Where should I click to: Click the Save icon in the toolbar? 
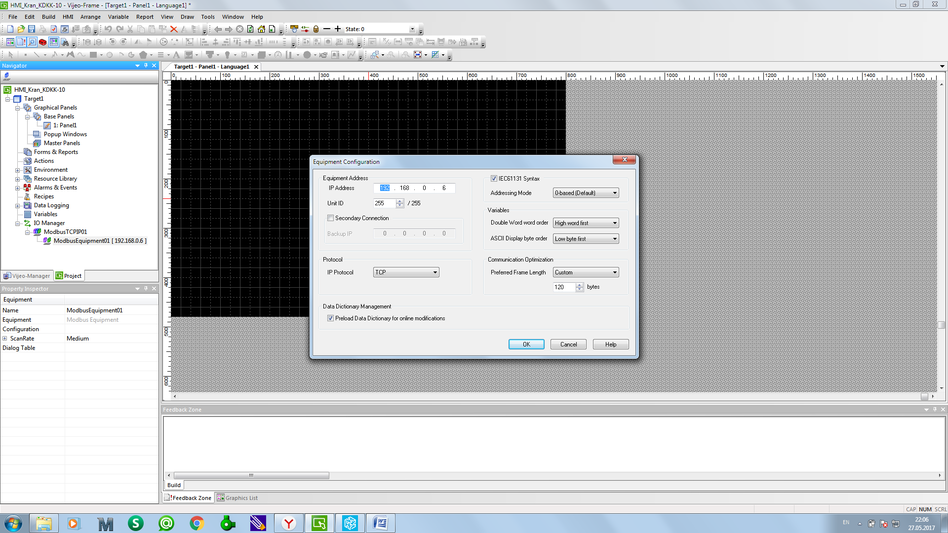(31, 29)
